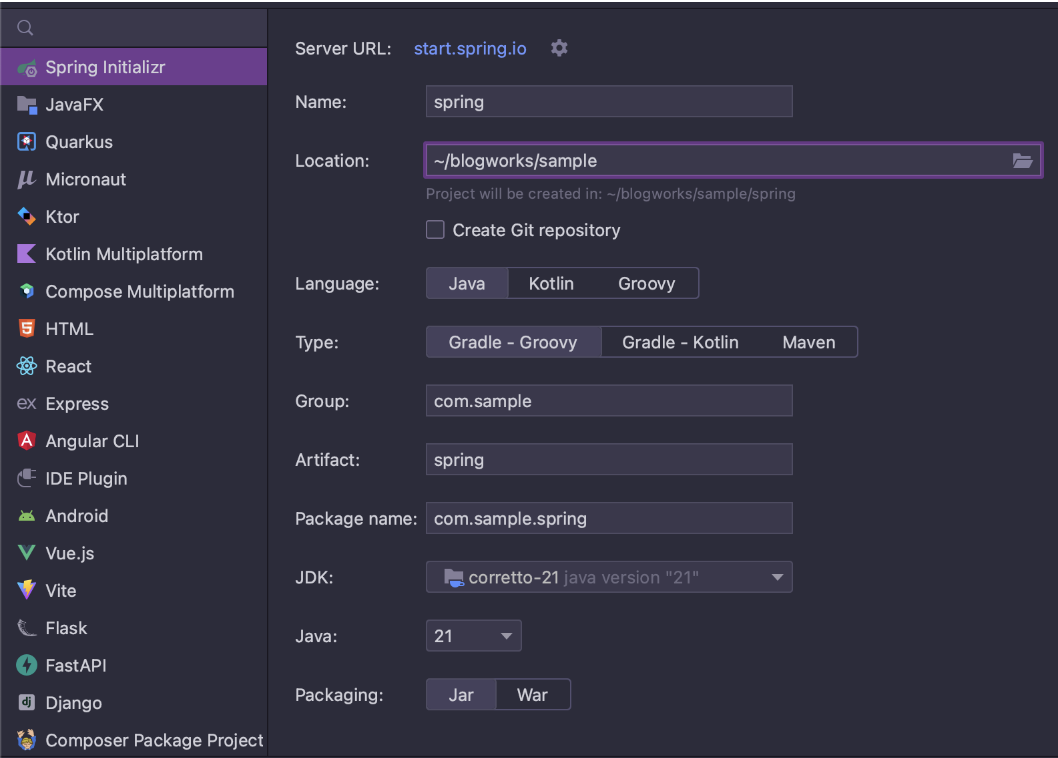Click the Location path field
The width and height of the screenshot is (1058, 758).
(733, 161)
